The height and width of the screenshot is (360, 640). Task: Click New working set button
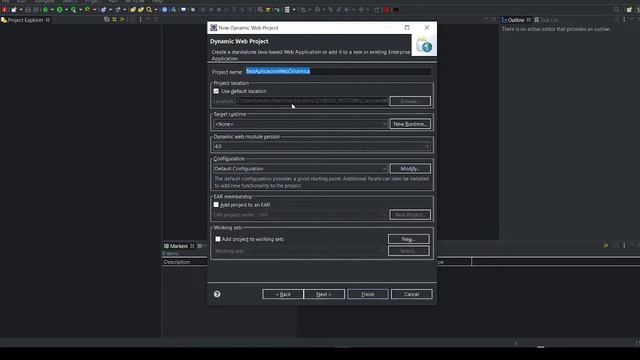point(409,239)
